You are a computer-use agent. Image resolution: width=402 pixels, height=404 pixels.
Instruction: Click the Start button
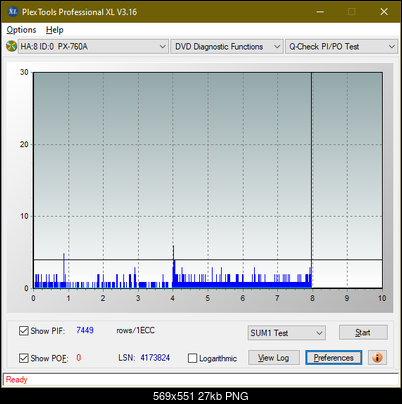[363, 333]
